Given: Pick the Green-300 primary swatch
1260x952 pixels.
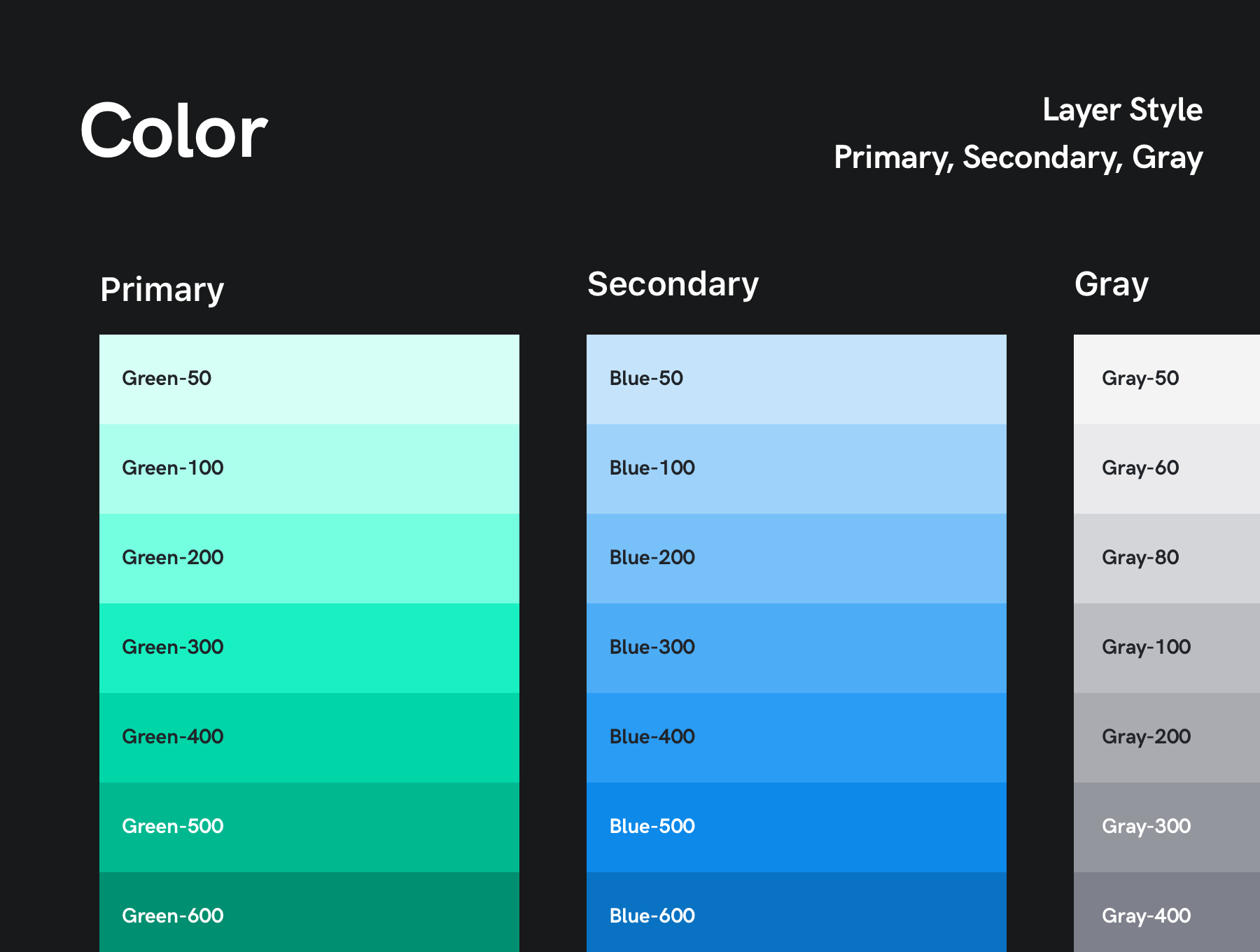Looking at the screenshot, I should (x=309, y=648).
